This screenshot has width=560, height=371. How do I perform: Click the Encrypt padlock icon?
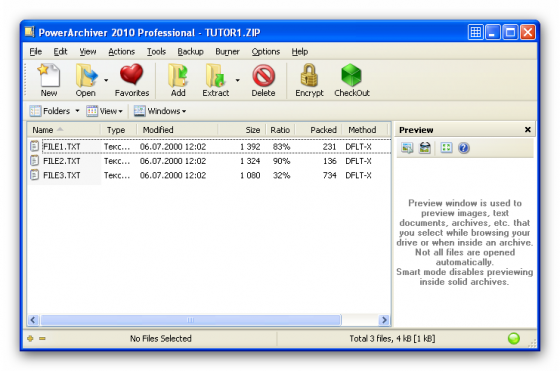[309, 75]
